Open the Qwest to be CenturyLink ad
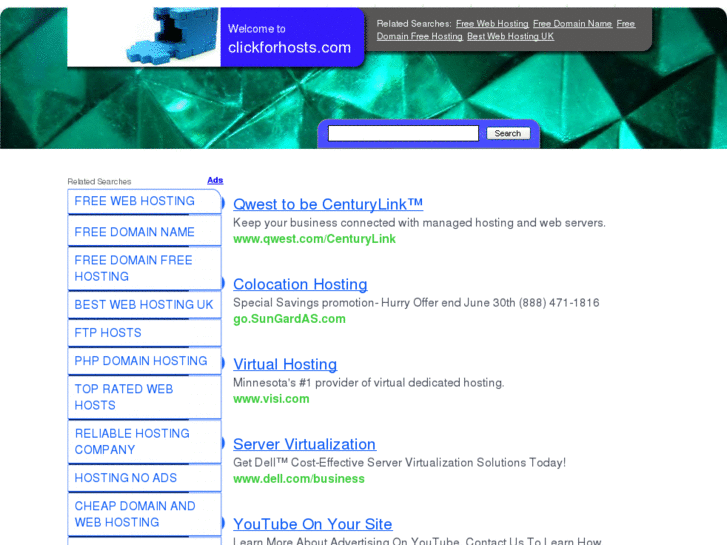Viewport: 727px width, 545px height. coord(328,204)
